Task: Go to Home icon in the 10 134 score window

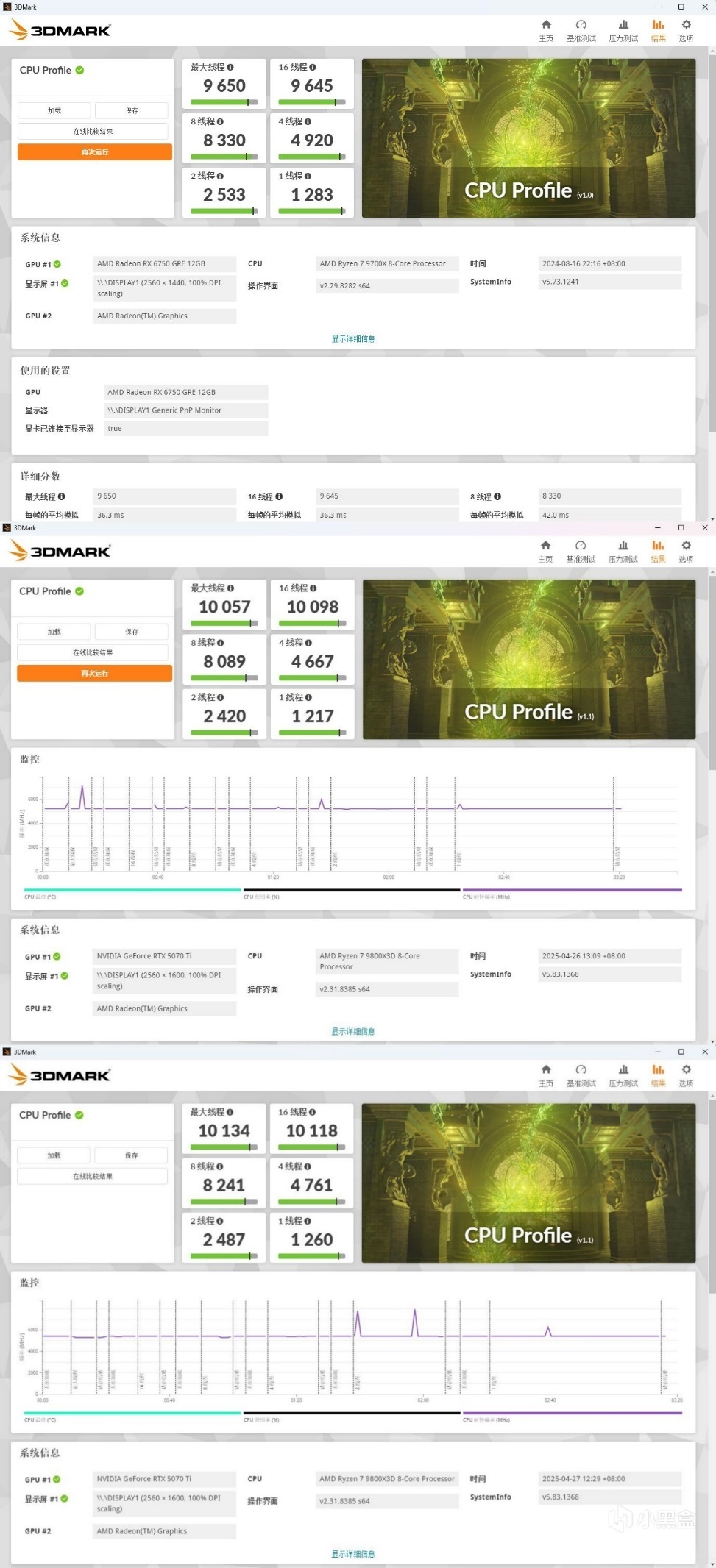Action: click(545, 1069)
